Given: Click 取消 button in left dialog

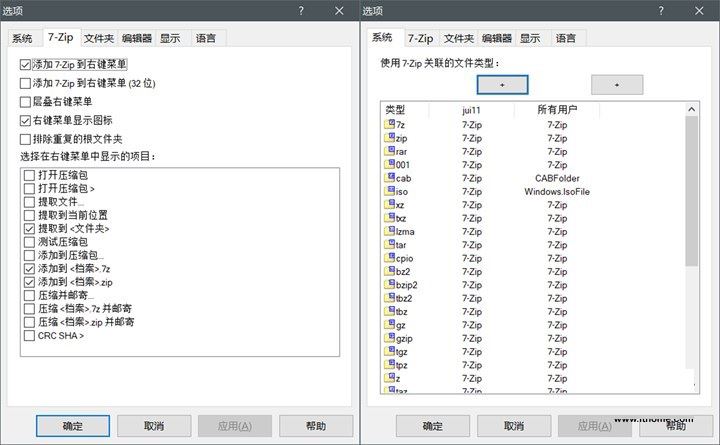Looking at the screenshot, I should point(154,426).
